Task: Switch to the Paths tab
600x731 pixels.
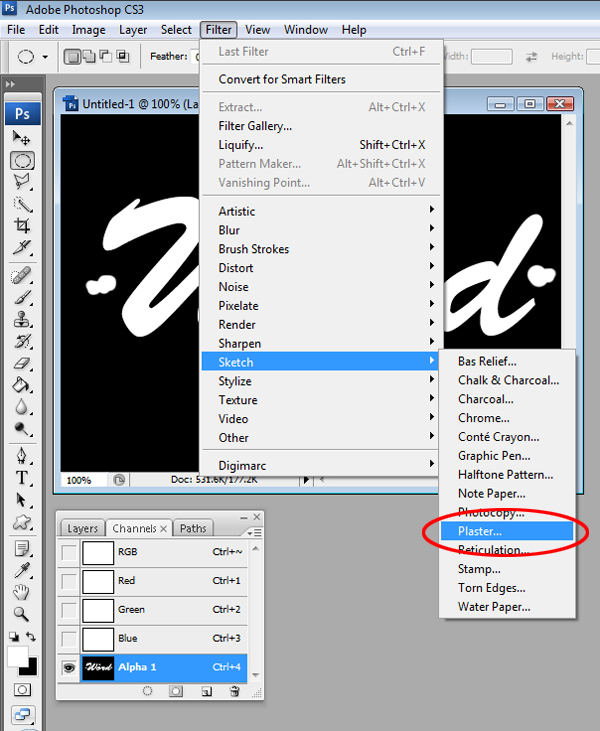Action: click(193, 529)
